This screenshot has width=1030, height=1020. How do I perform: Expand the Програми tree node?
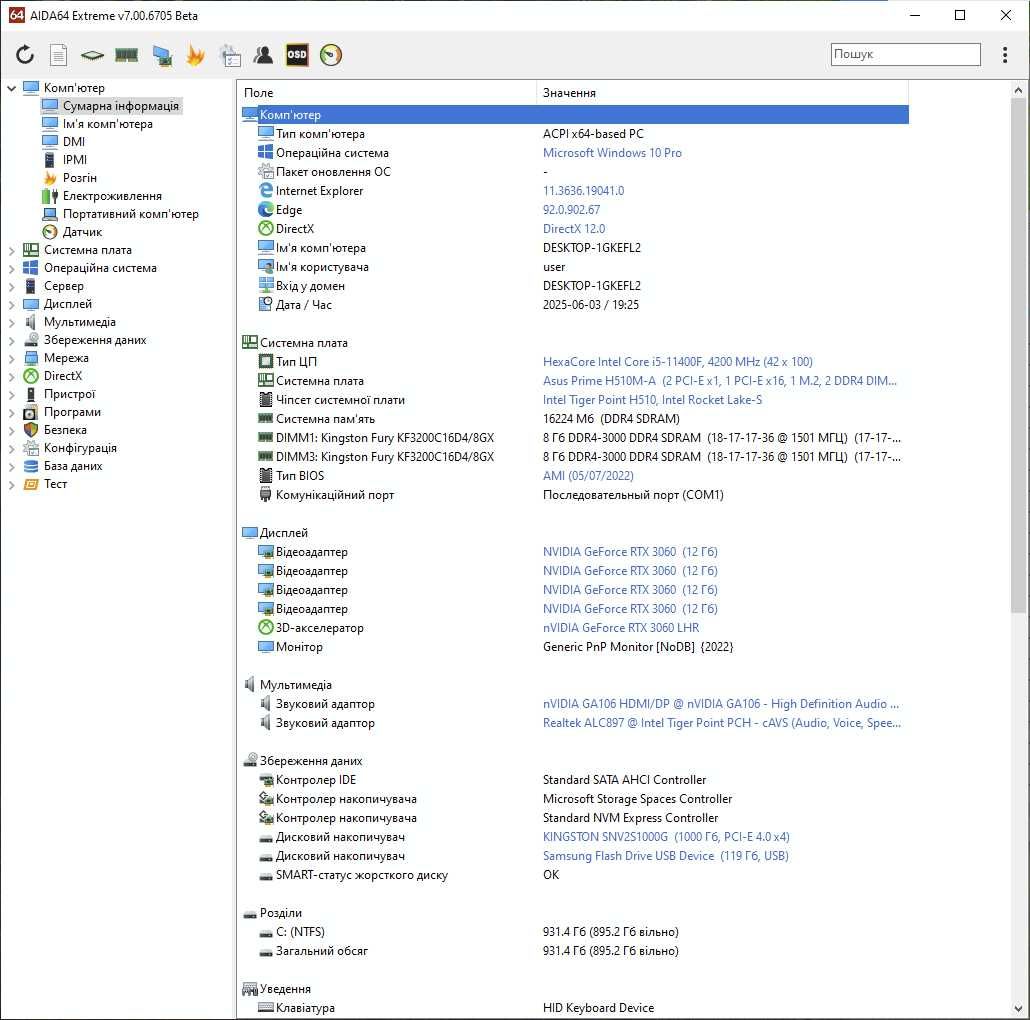[11, 412]
